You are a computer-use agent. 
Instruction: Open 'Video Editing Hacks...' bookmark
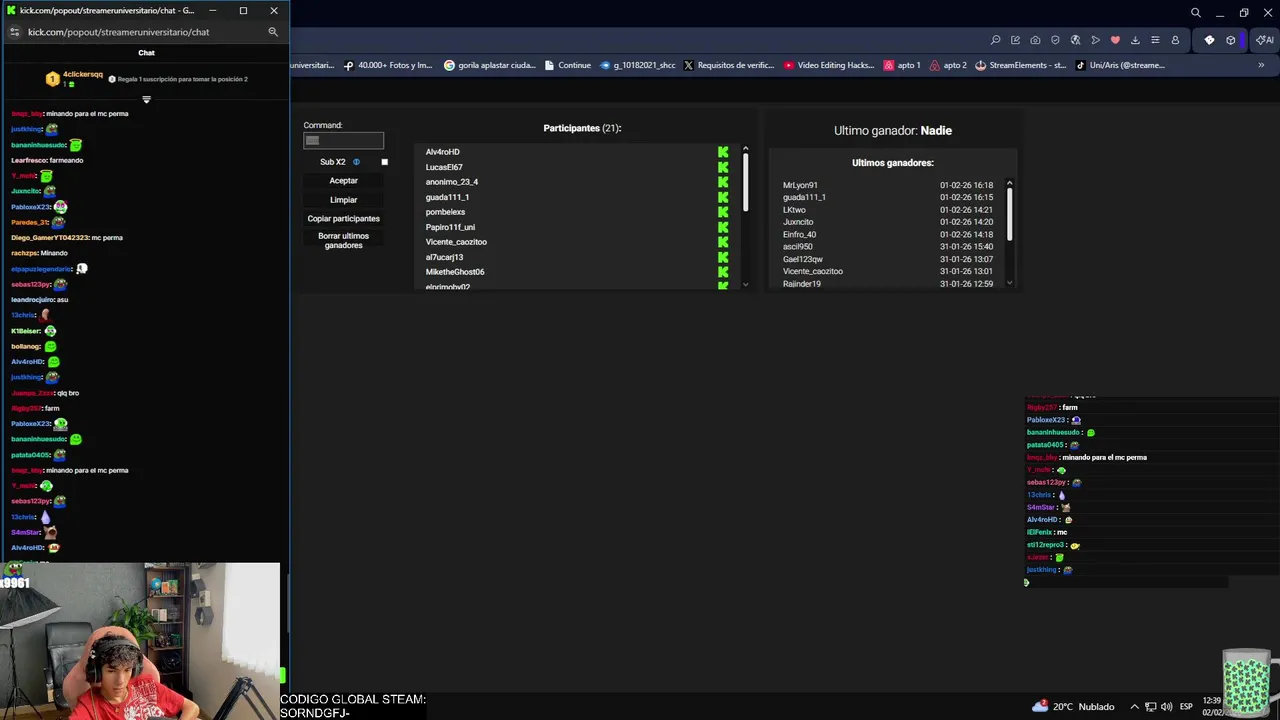coord(830,65)
